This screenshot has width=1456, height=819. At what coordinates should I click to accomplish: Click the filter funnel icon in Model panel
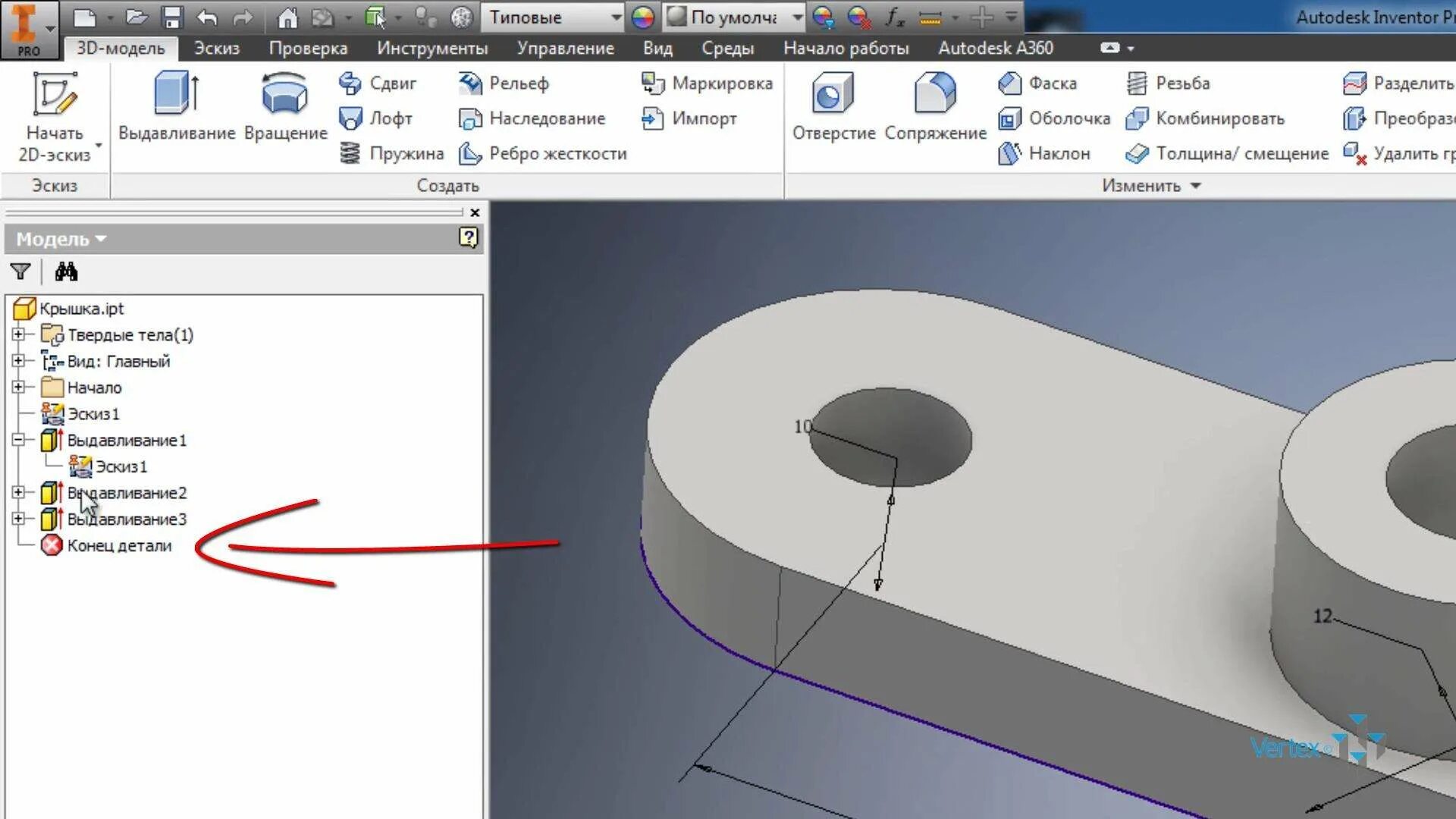[20, 271]
